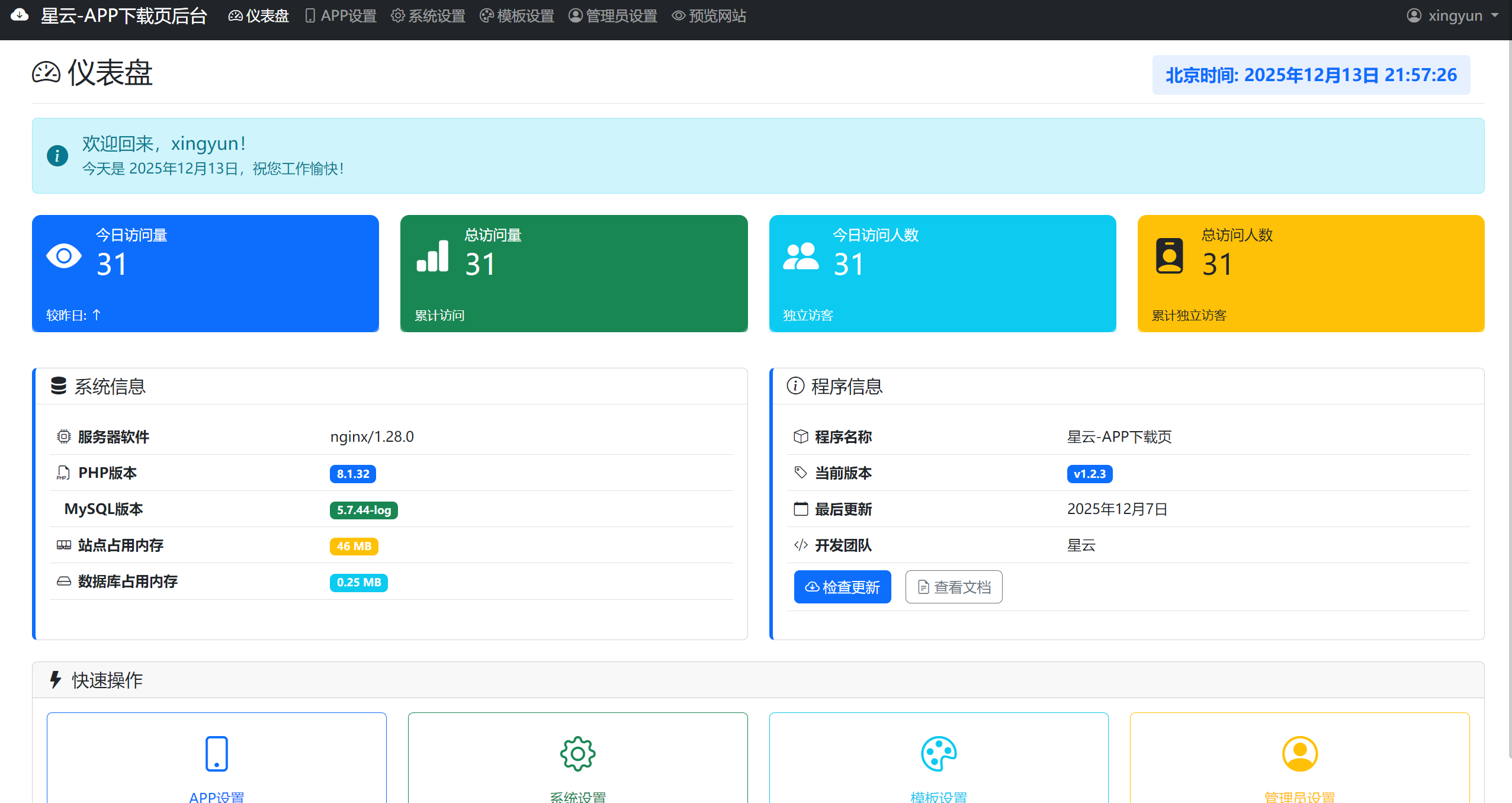Click the visitors icon on 今日访问人数 card
Screen dimensions: 1512x803
tap(801, 256)
